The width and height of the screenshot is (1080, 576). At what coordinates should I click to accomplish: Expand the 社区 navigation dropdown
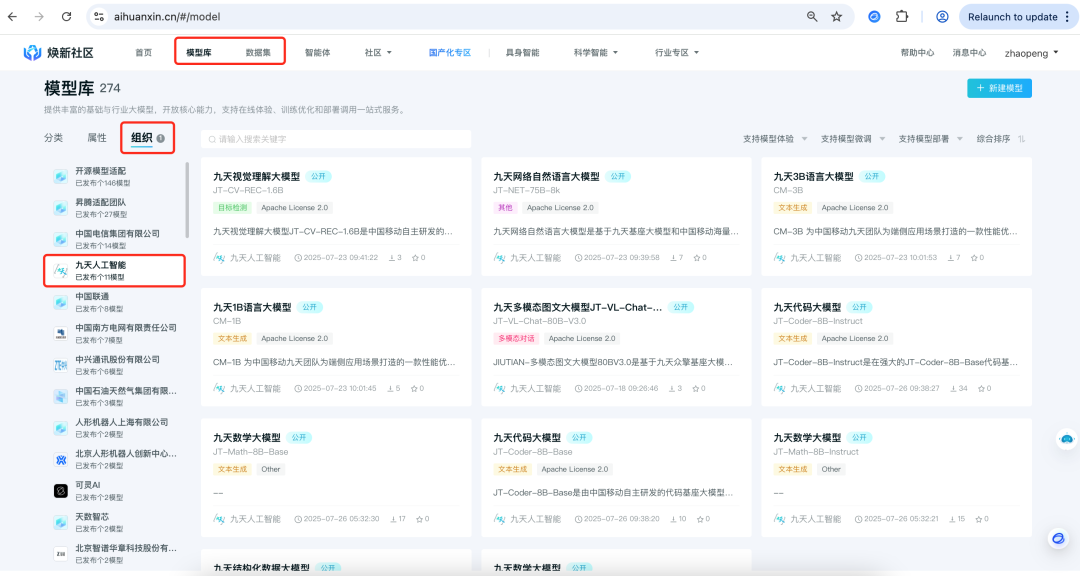[x=378, y=52]
